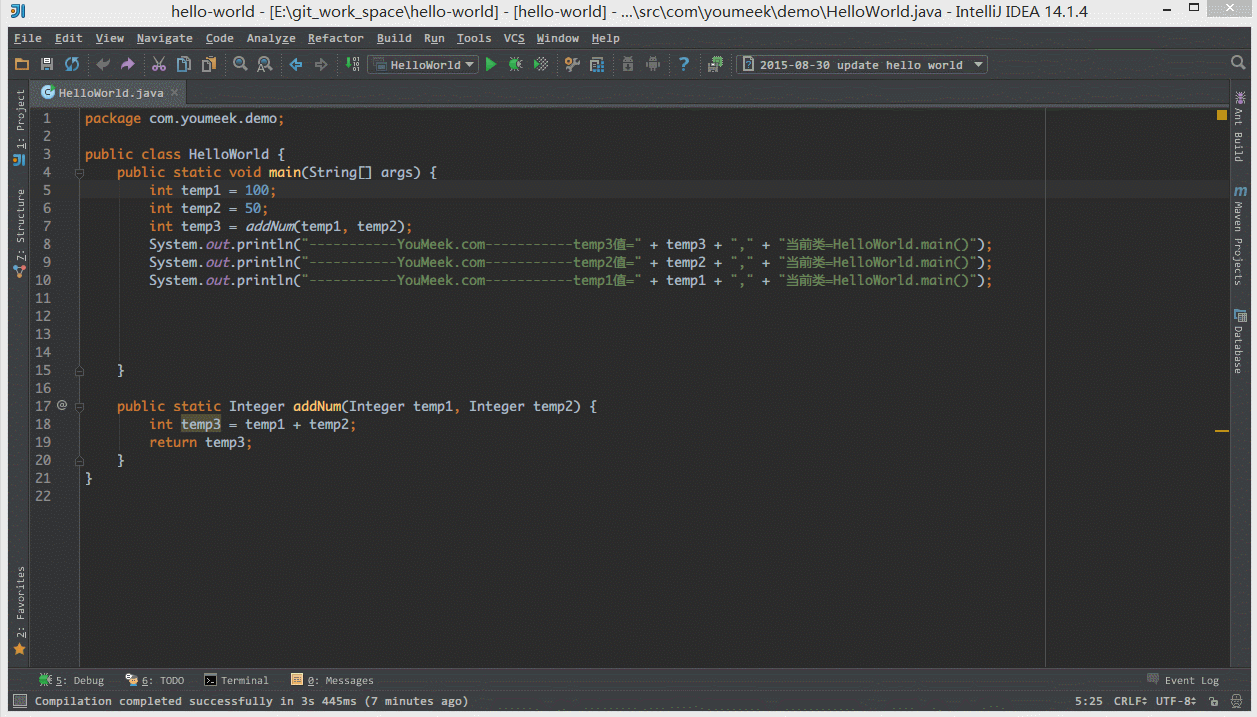This screenshot has width=1257, height=717.
Task: Click the Cut scissors icon
Action: pos(158,65)
